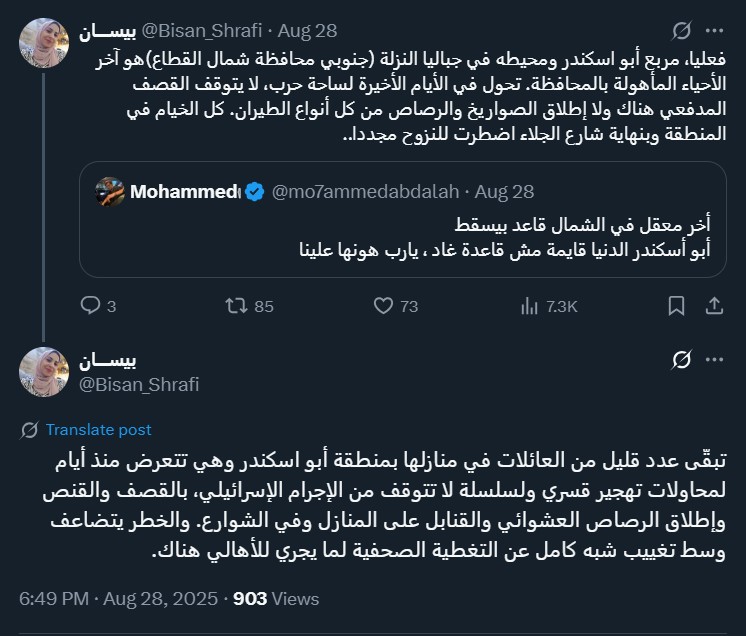Click the Translate post link
This screenshot has width=746, height=636.
tap(99, 429)
